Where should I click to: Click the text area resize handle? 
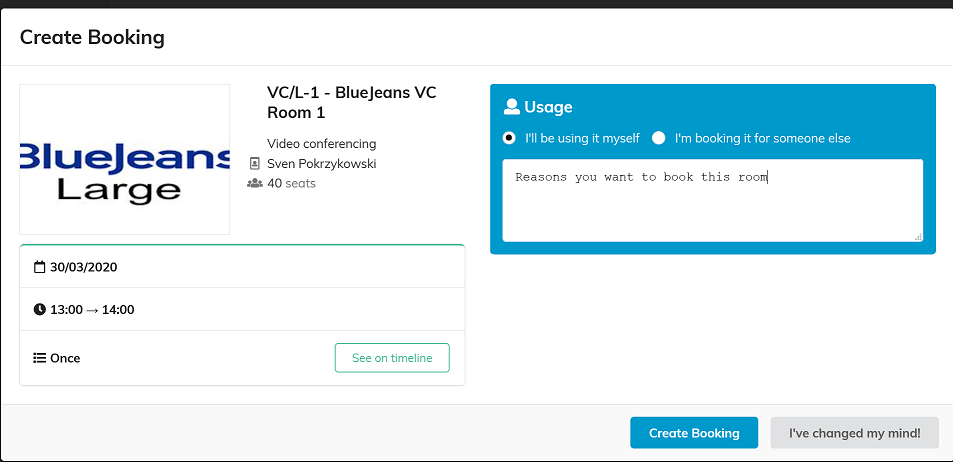[x=918, y=237]
